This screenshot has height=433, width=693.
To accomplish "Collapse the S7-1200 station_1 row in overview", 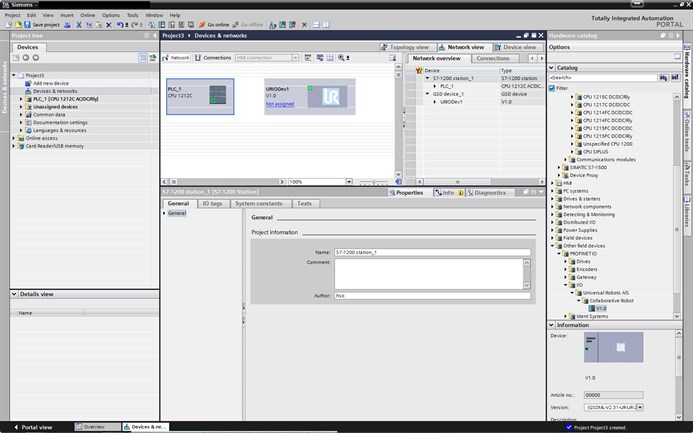I will (427, 78).
